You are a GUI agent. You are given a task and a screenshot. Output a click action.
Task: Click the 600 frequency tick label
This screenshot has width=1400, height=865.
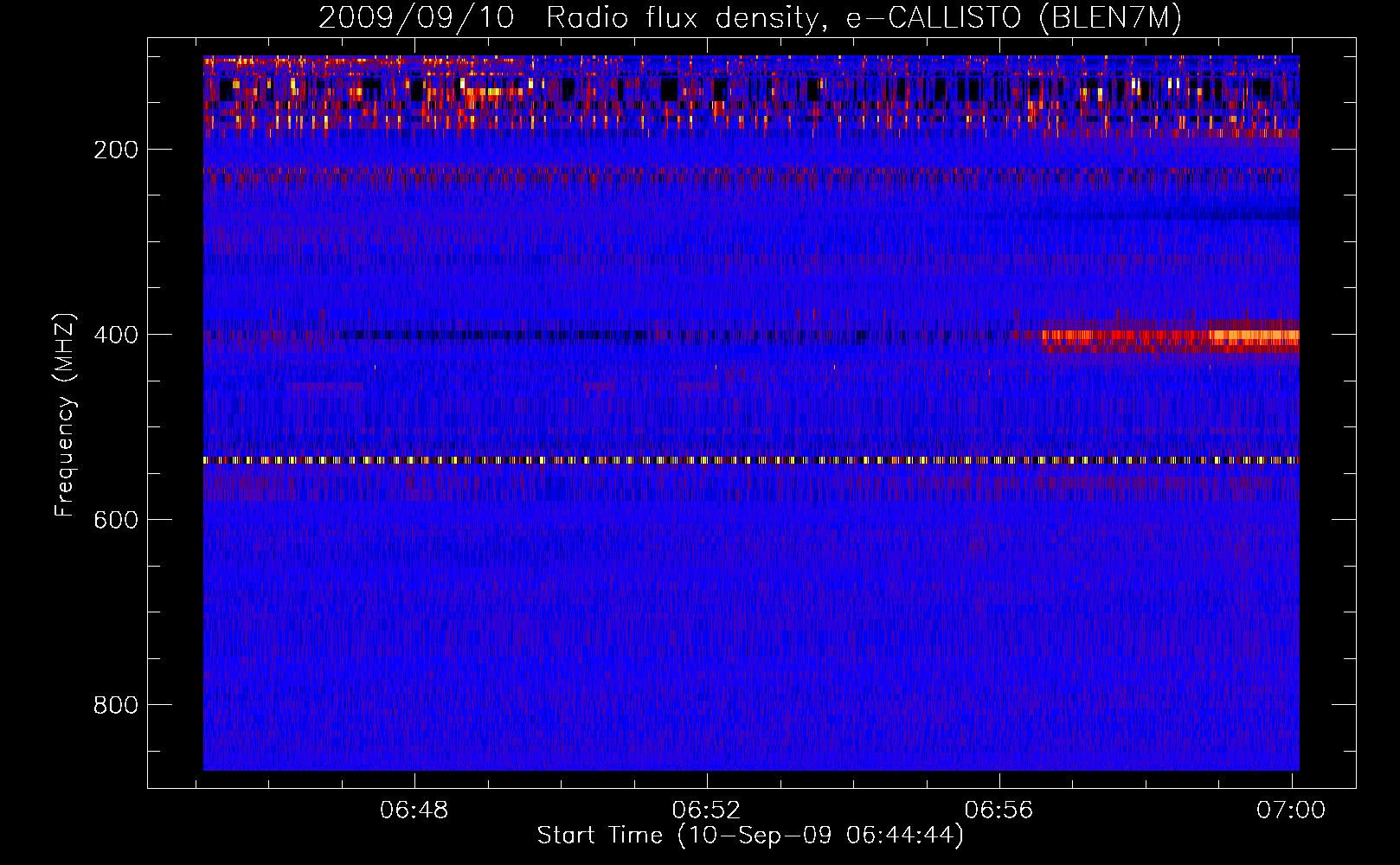pyautogui.click(x=116, y=520)
